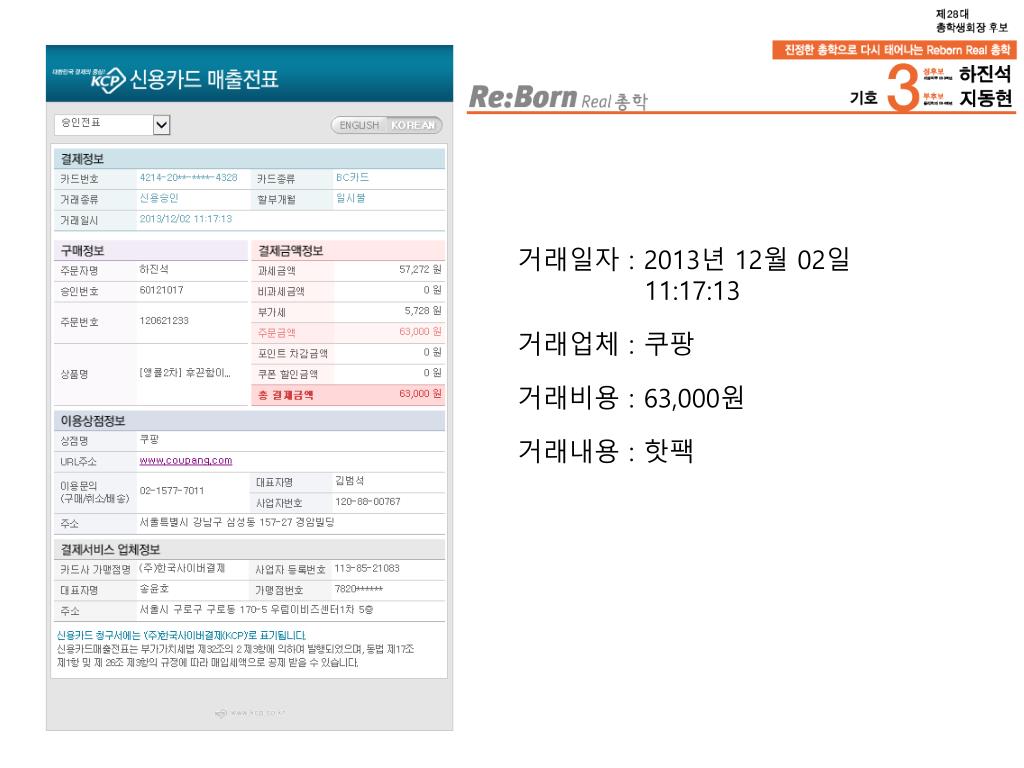Image resolution: width=1024 pixels, height=768 pixels.
Task: Open the www.coupang.com link
Action: 186,460
